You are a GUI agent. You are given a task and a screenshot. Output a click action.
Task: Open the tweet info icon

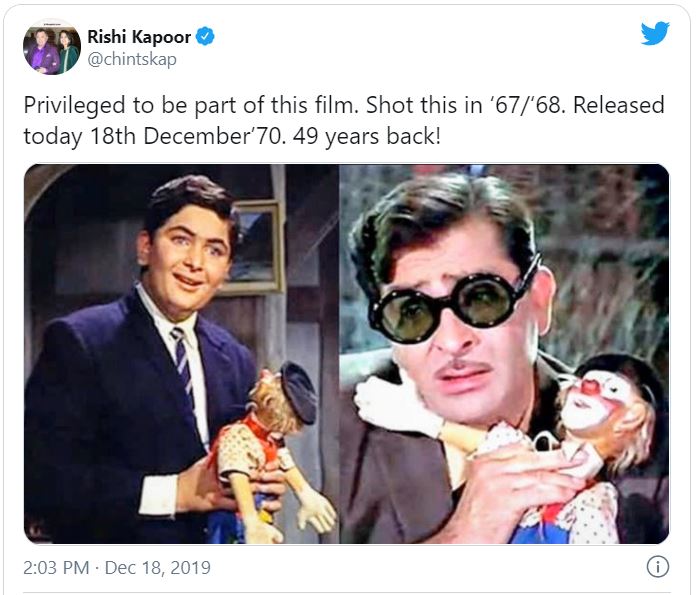(x=657, y=567)
